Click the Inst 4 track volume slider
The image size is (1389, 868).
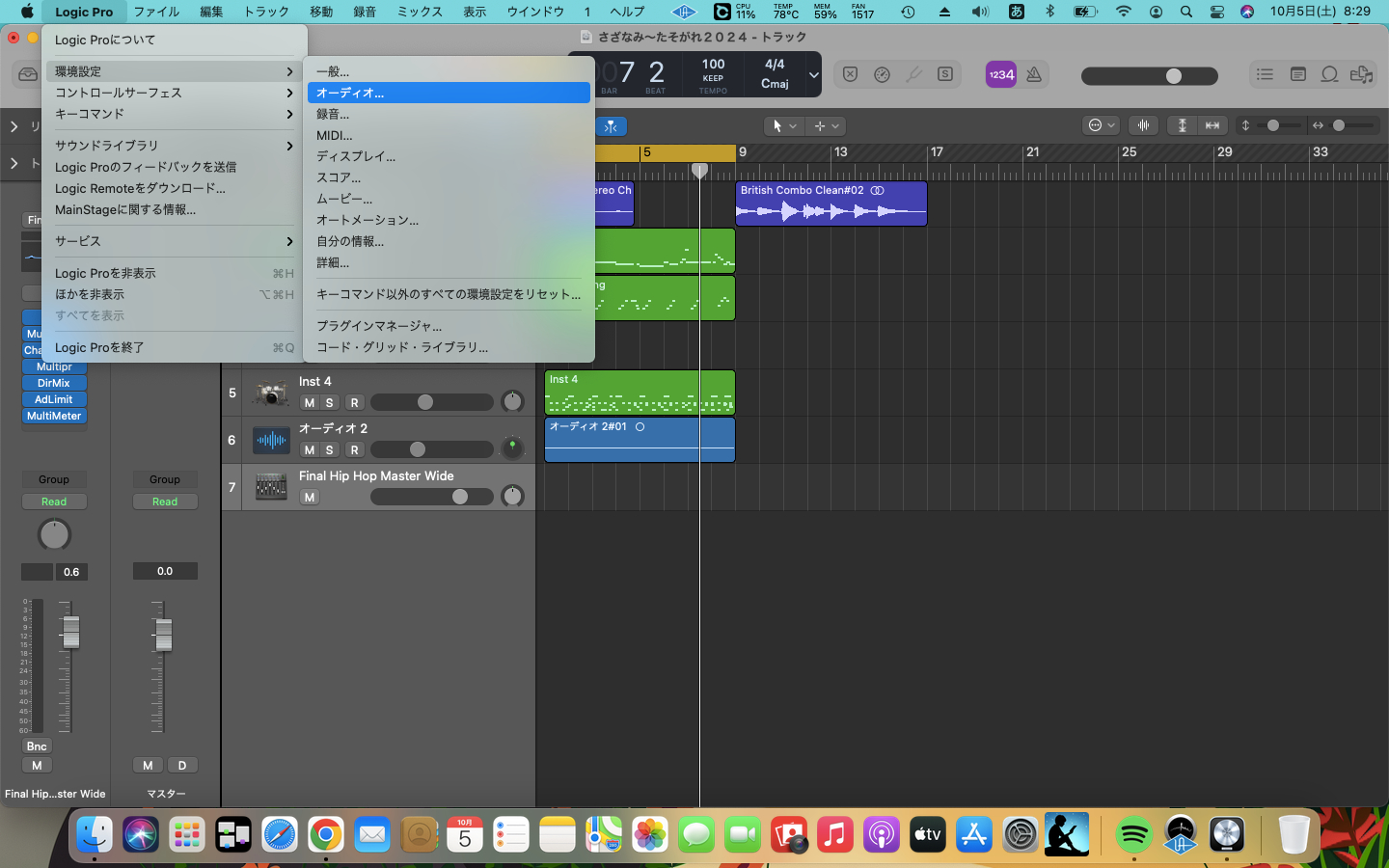432,402
